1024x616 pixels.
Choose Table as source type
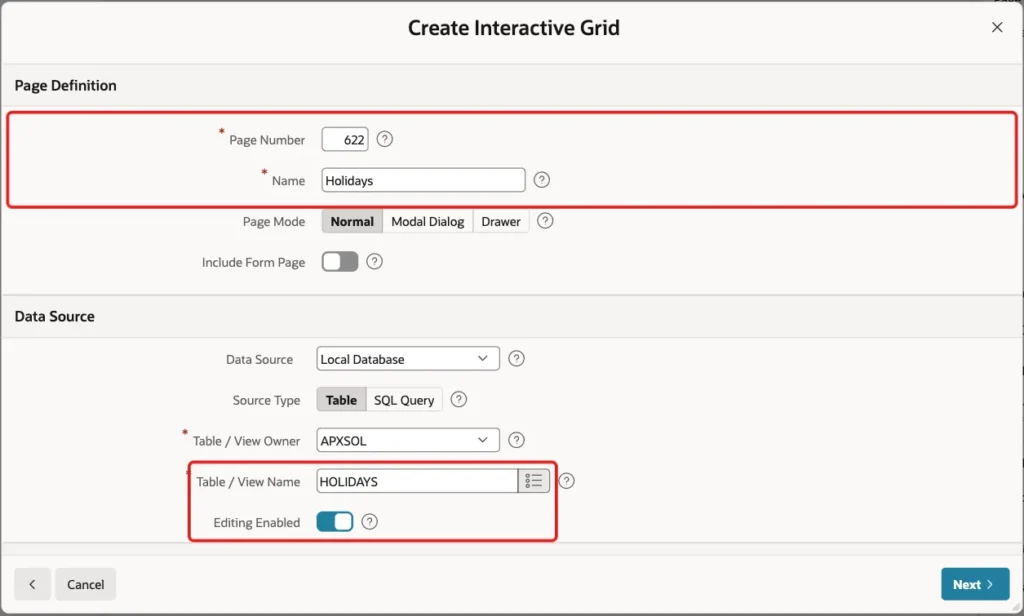(x=341, y=400)
